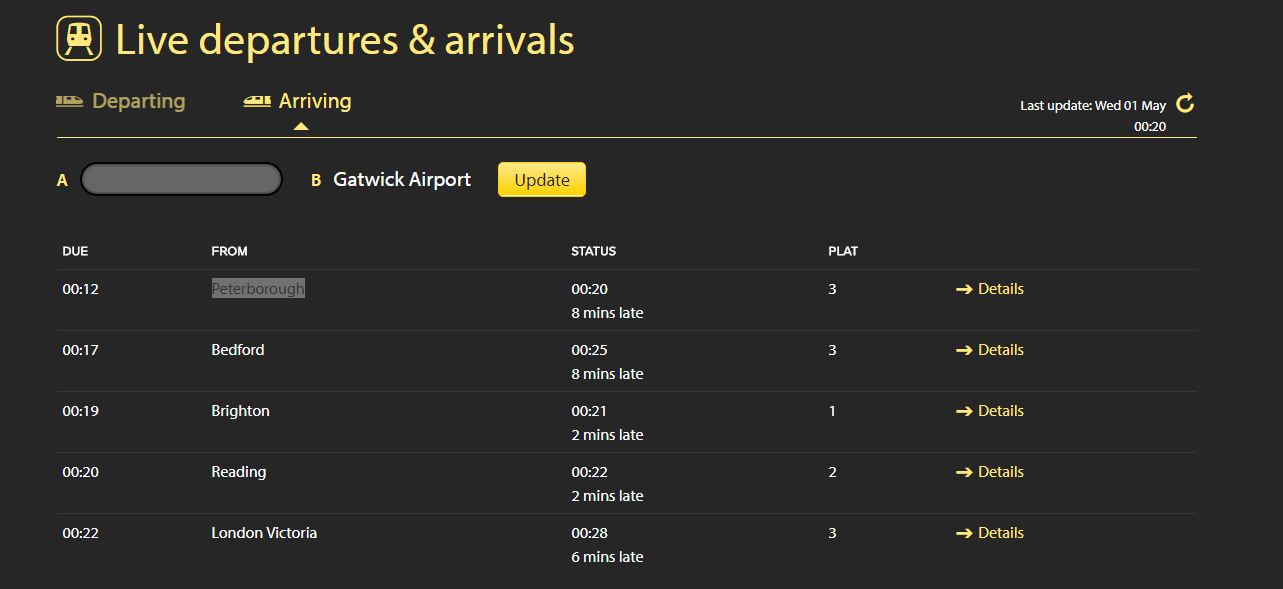Show Details for the Reading train

1000,472
